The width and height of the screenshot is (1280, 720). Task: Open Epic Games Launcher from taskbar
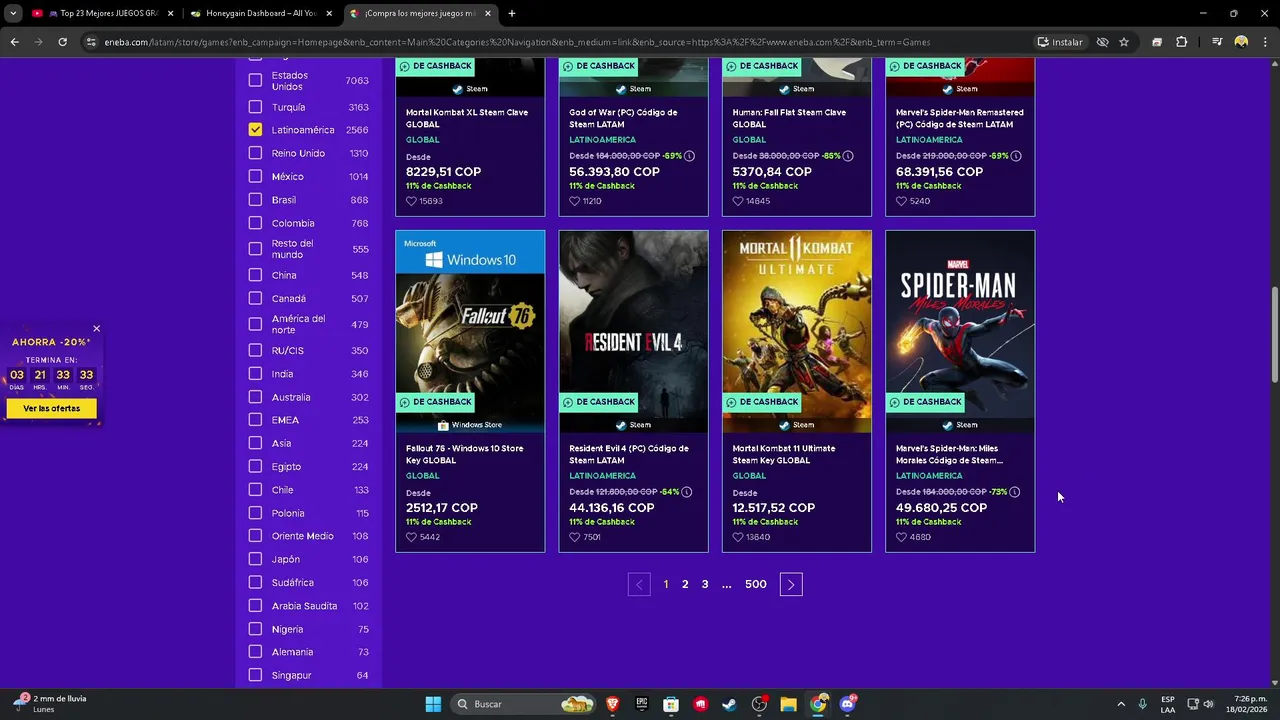coord(642,704)
